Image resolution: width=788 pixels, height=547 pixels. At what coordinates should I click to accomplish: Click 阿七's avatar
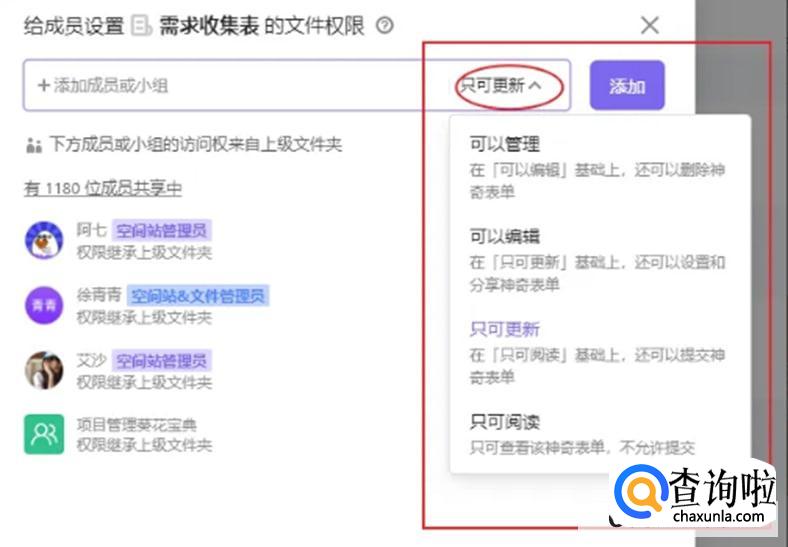44,240
